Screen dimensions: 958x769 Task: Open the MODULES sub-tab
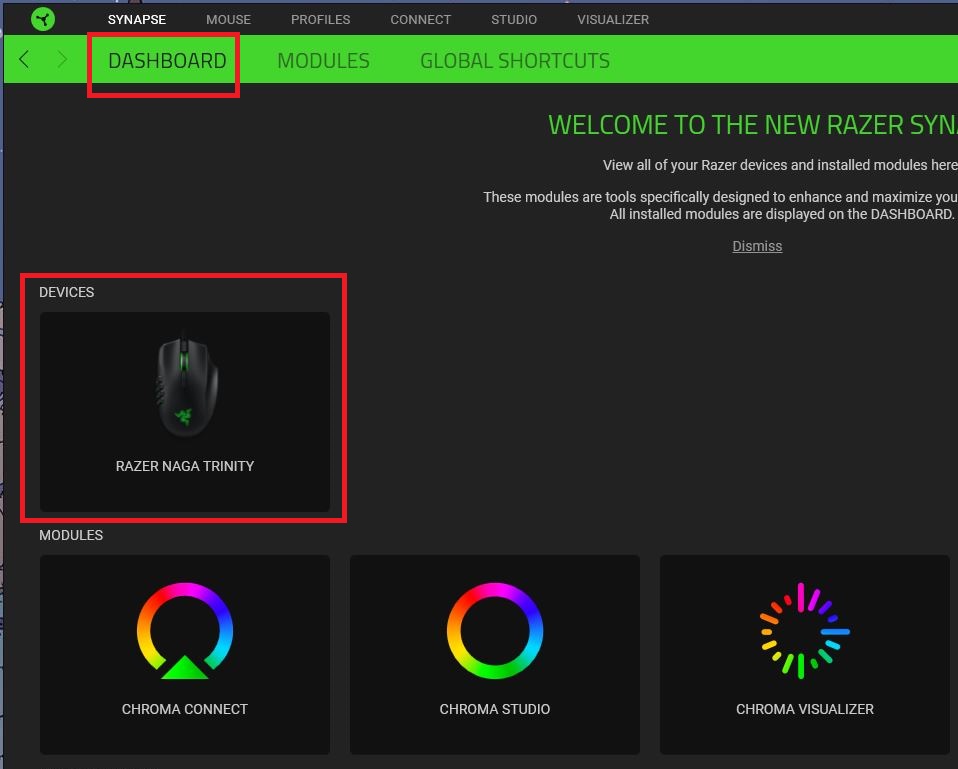pos(323,60)
